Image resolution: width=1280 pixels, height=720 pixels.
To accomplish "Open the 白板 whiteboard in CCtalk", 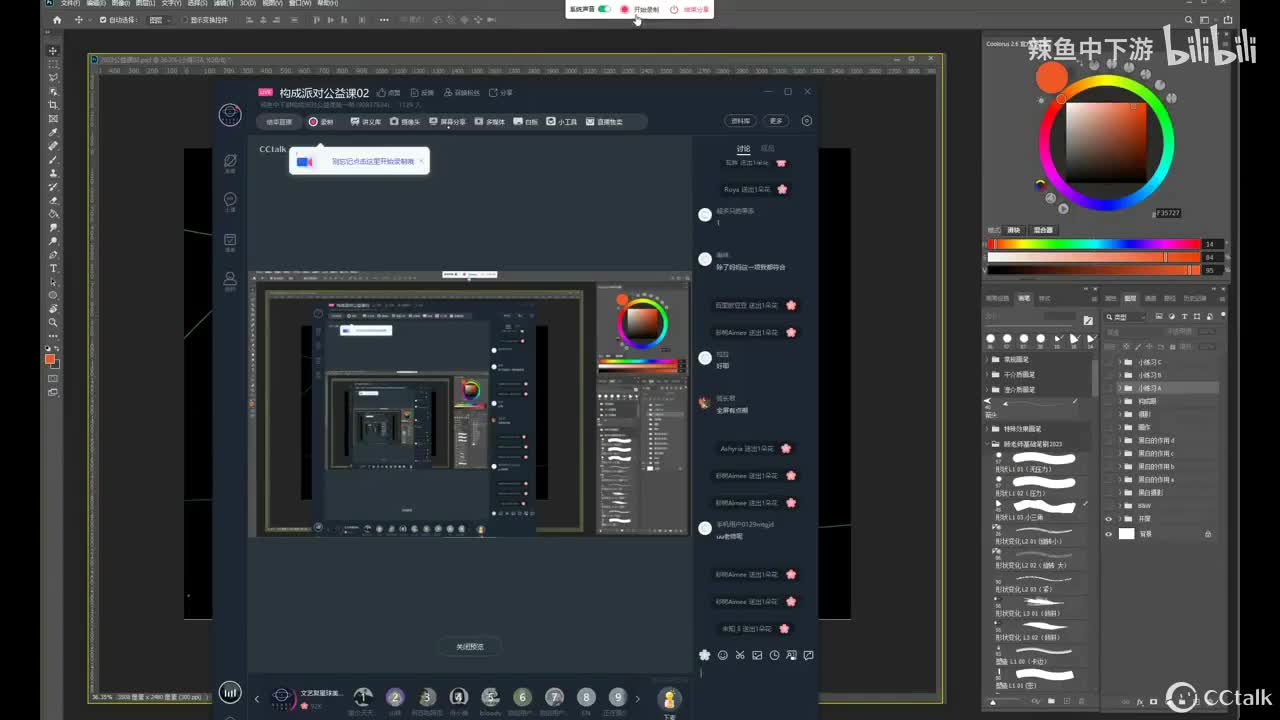I will tap(525, 122).
